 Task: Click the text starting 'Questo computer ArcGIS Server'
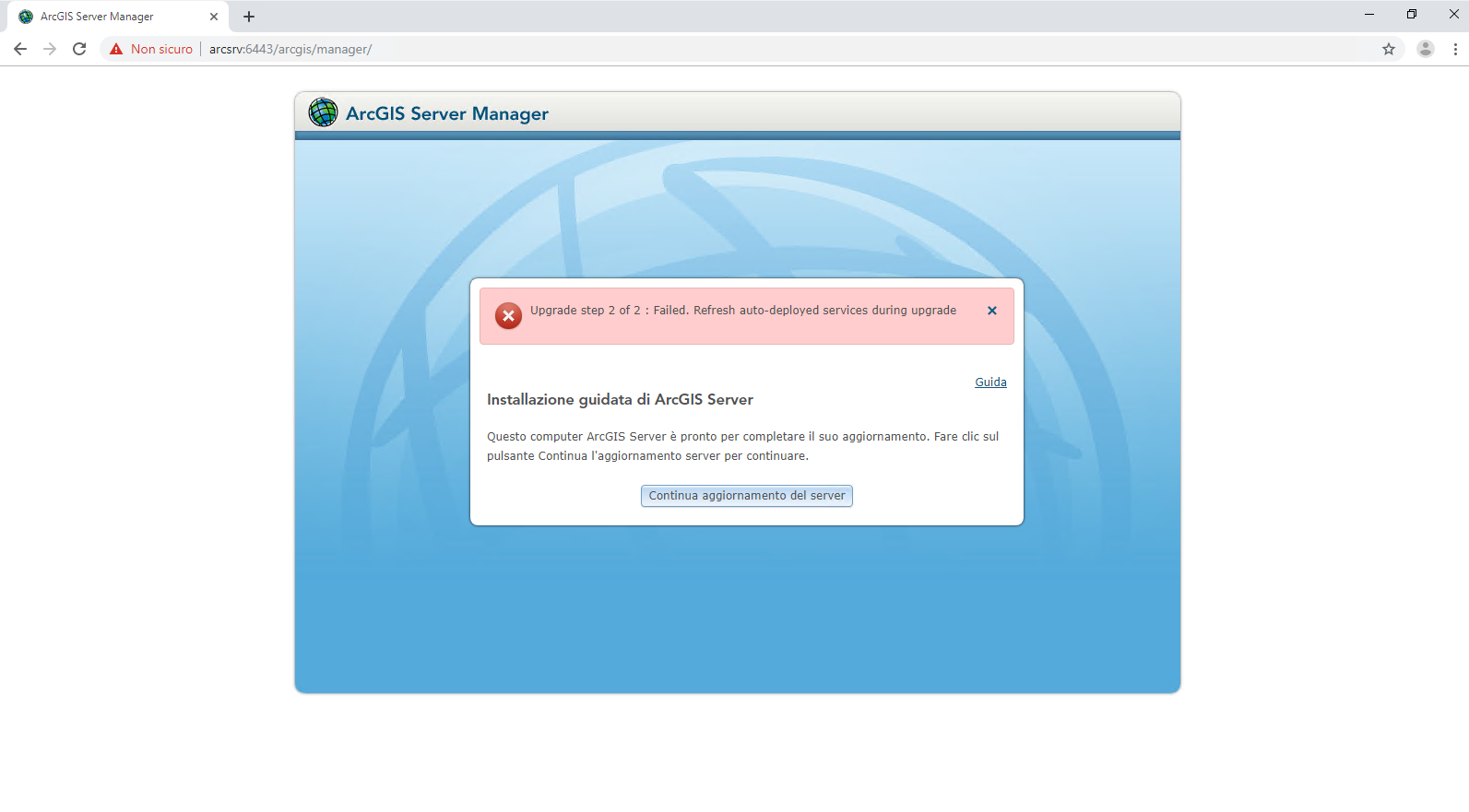coord(743,446)
